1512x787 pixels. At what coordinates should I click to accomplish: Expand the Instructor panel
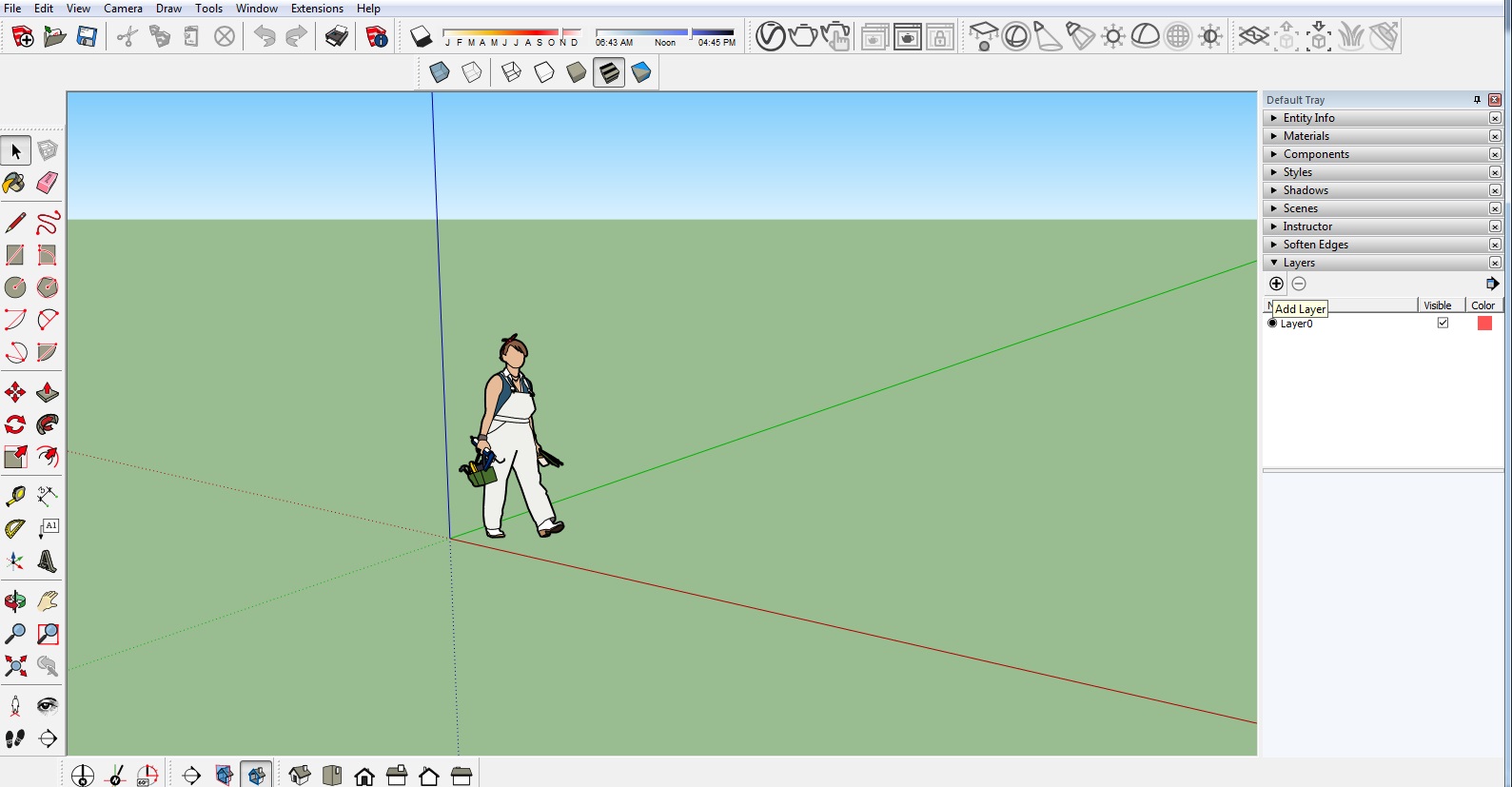click(x=1383, y=226)
